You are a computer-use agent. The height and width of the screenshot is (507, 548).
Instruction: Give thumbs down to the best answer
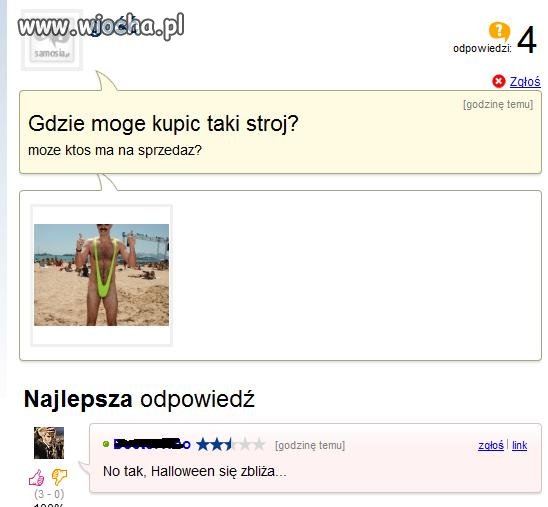(x=59, y=477)
